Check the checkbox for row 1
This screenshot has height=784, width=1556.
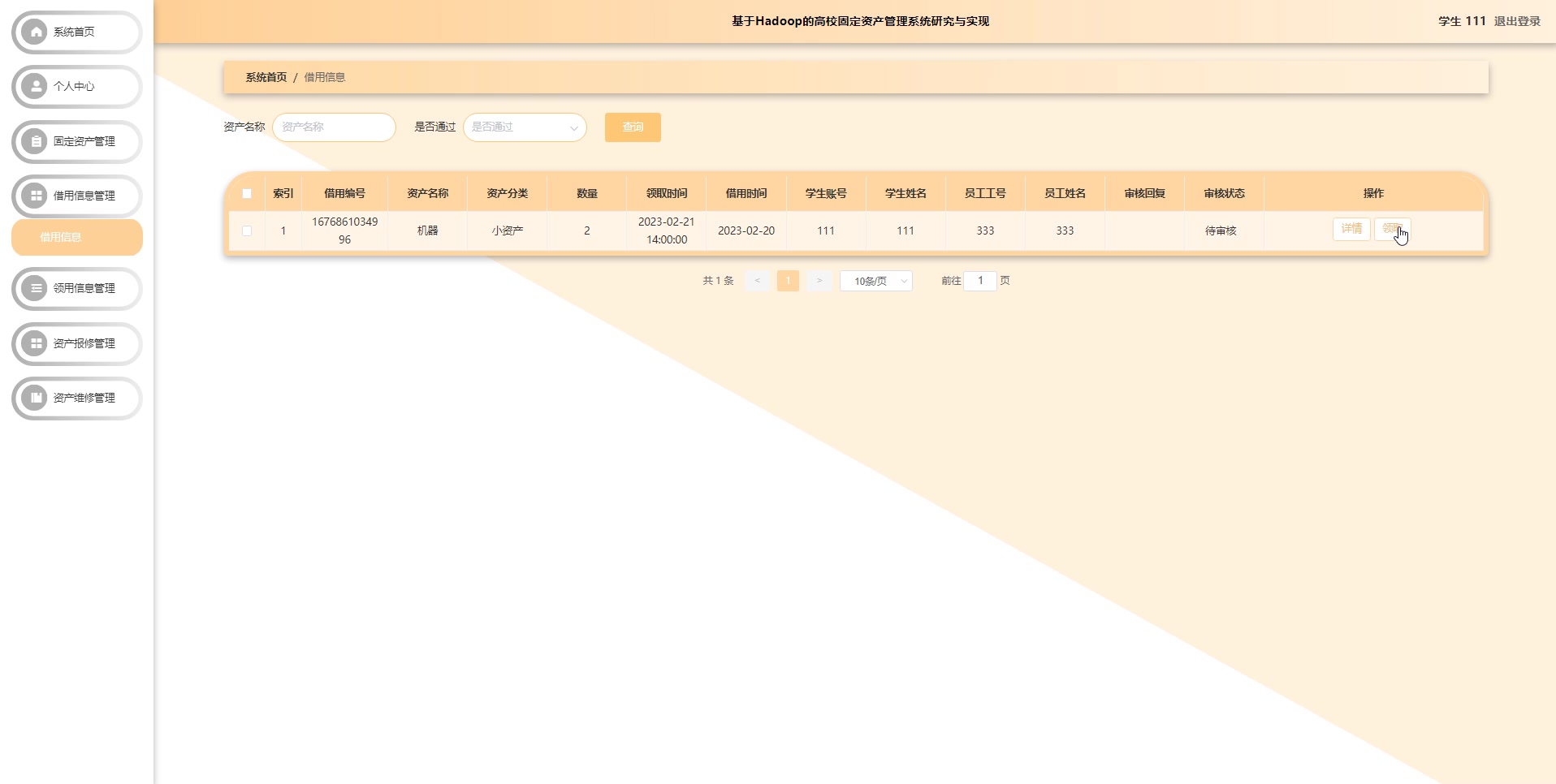tap(248, 230)
